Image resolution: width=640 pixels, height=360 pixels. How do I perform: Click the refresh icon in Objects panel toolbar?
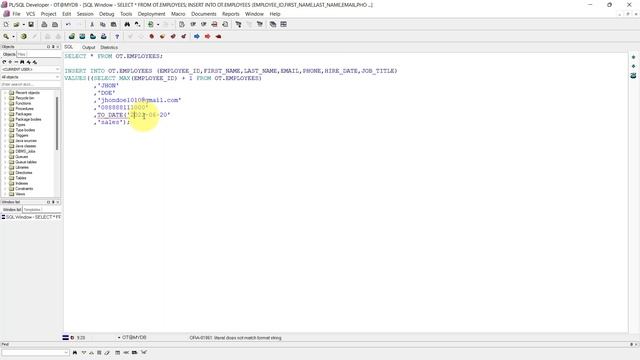(4, 62)
